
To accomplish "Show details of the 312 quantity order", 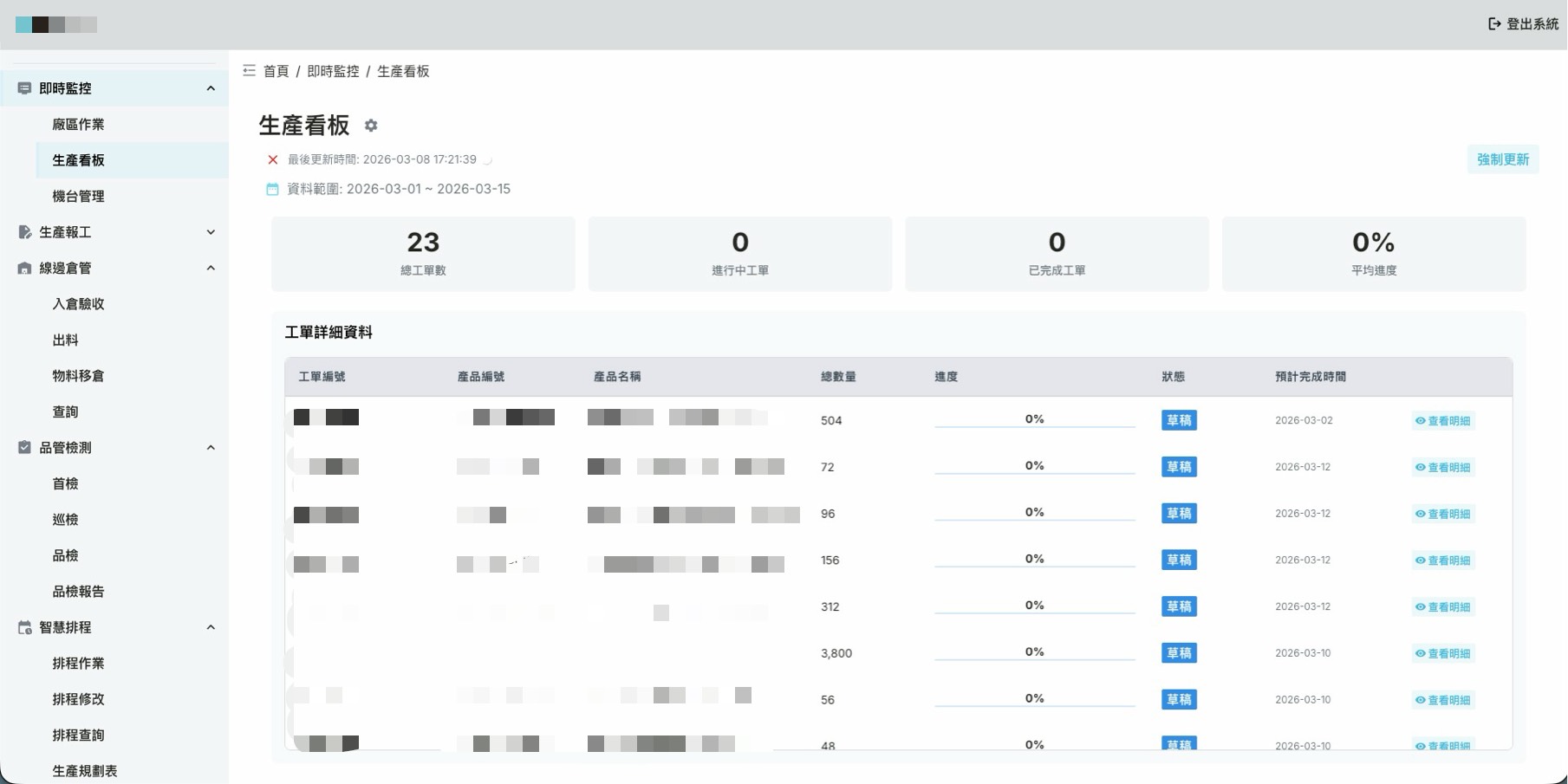I will click(1443, 607).
